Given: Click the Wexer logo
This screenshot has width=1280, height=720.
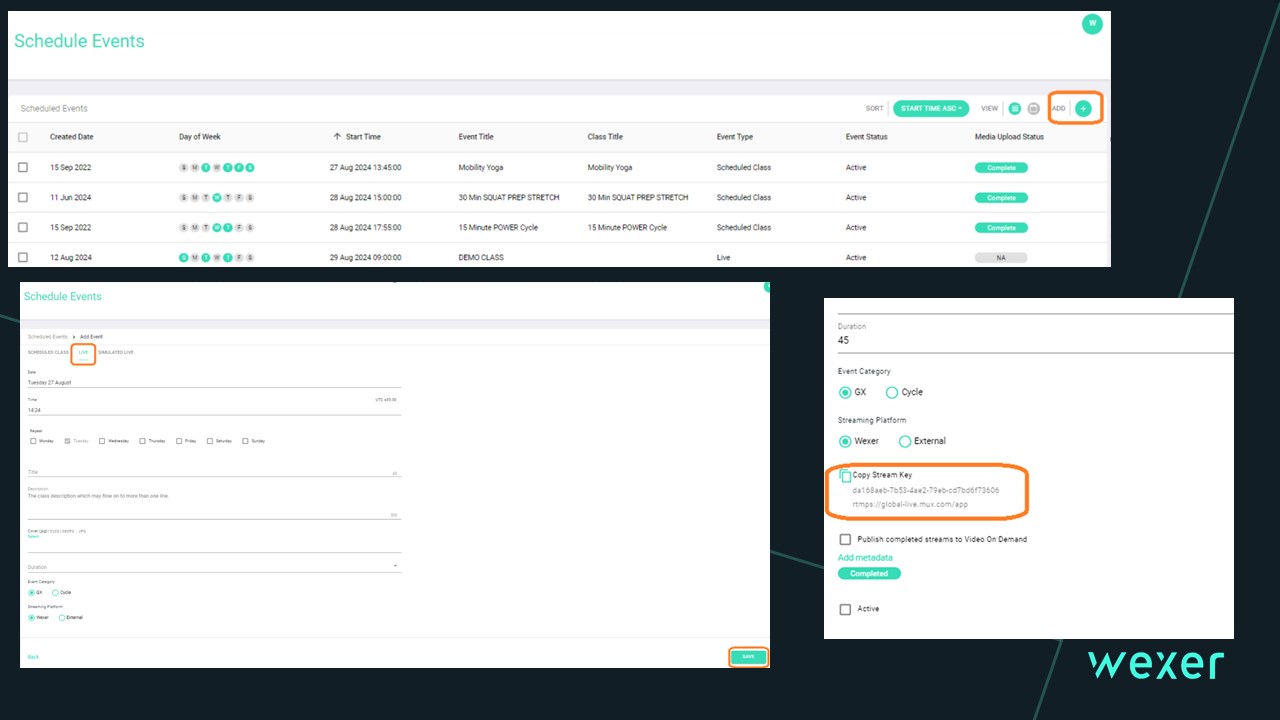Looking at the screenshot, I should [x=1155, y=665].
